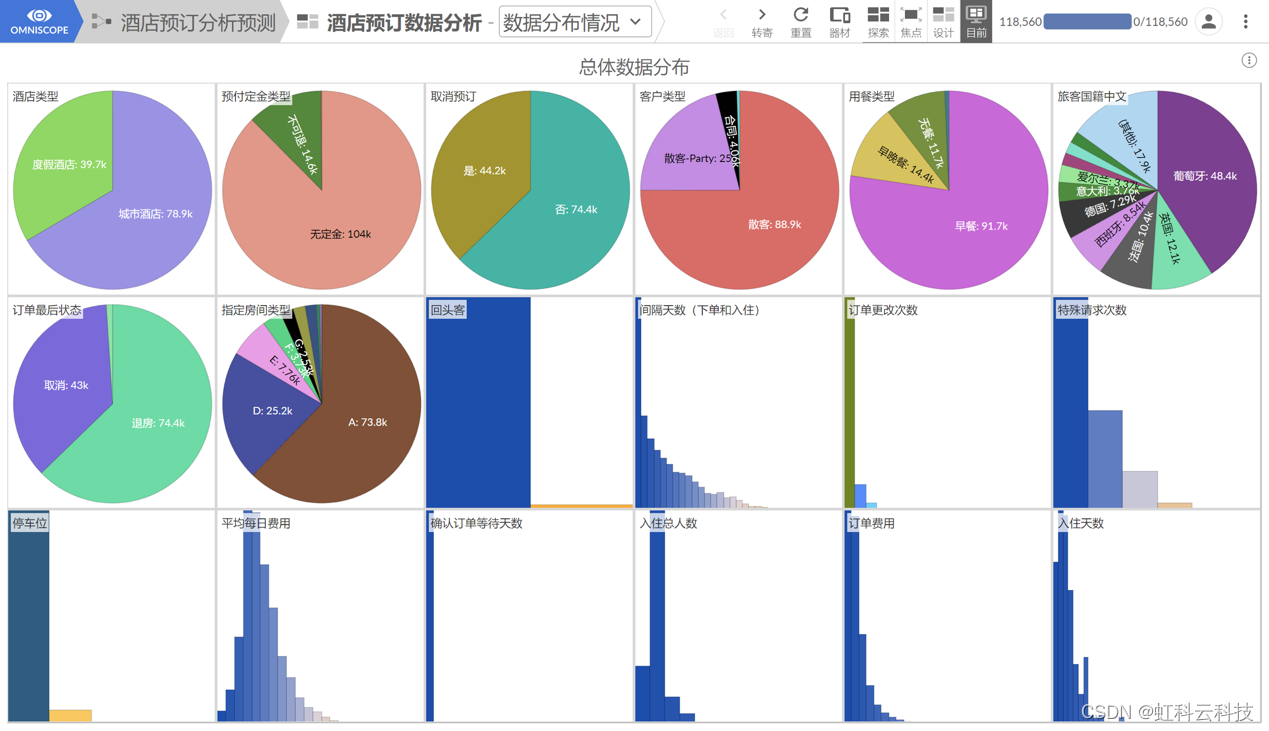Click the 旅客国籍中文 chart title
This screenshot has width=1269, height=731.
click(x=1093, y=97)
